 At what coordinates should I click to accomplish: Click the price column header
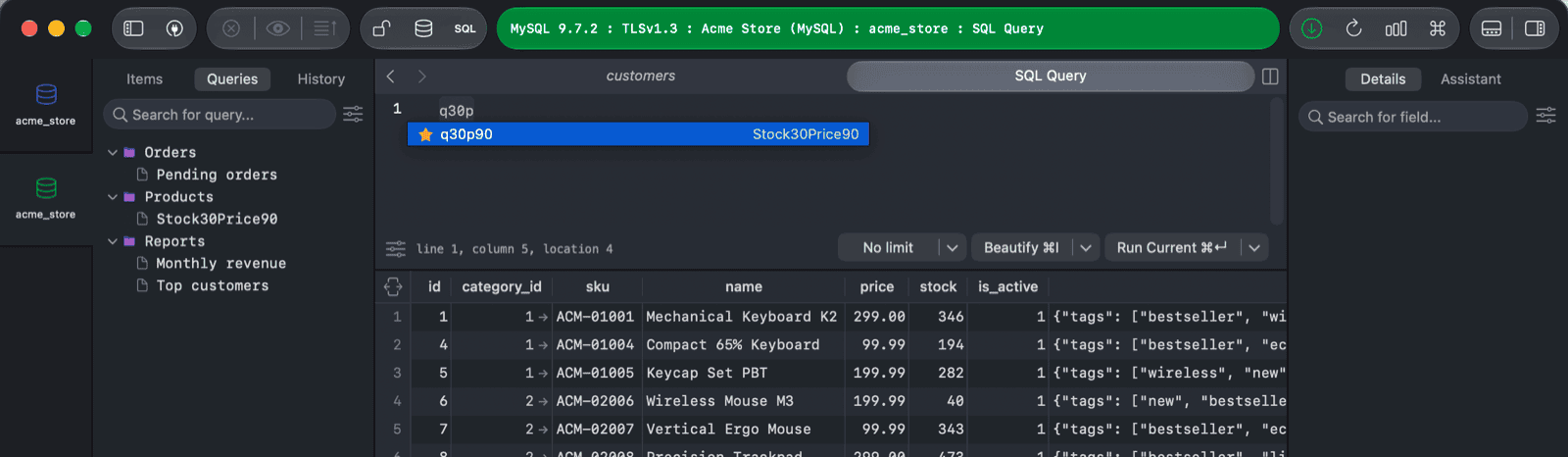[x=877, y=286]
